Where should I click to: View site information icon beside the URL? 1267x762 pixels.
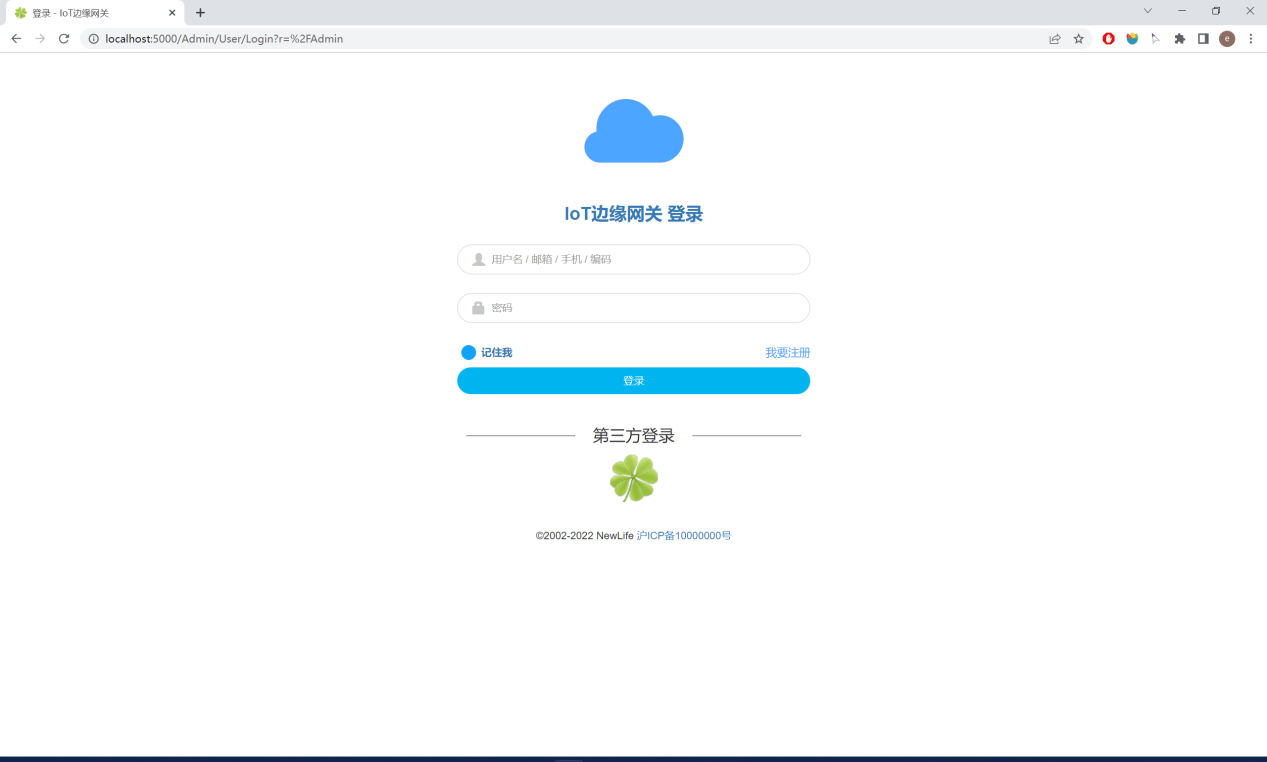pyautogui.click(x=94, y=39)
